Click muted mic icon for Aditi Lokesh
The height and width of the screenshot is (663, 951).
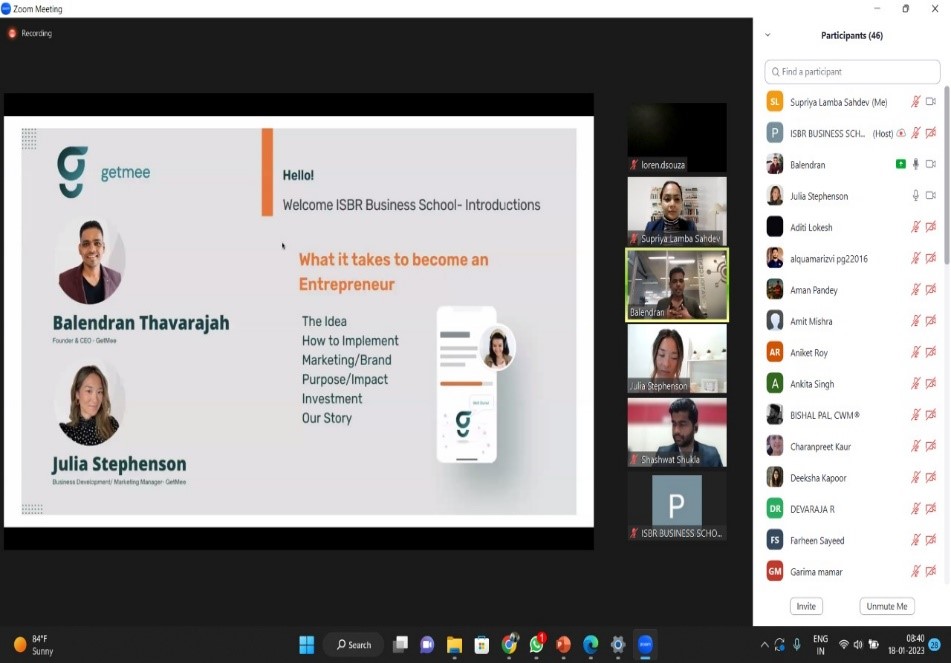[916, 227]
